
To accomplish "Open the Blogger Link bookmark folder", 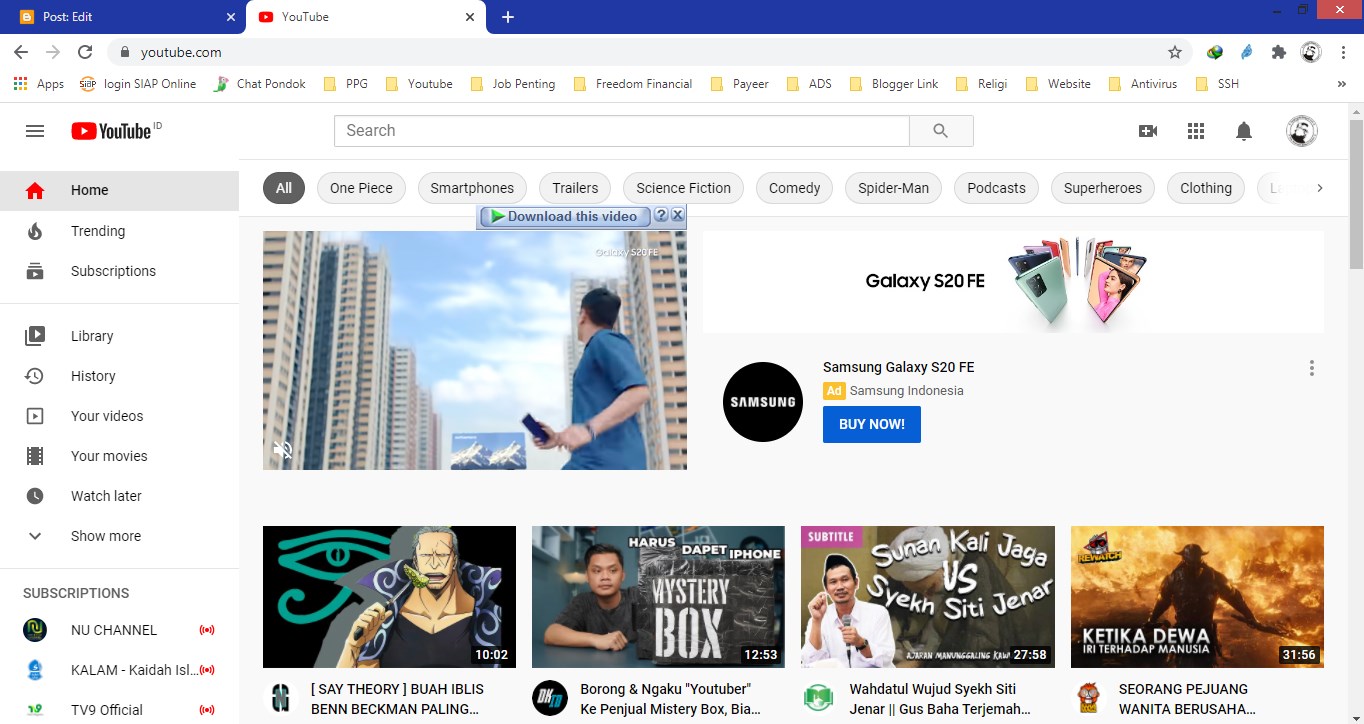I will [896, 84].
